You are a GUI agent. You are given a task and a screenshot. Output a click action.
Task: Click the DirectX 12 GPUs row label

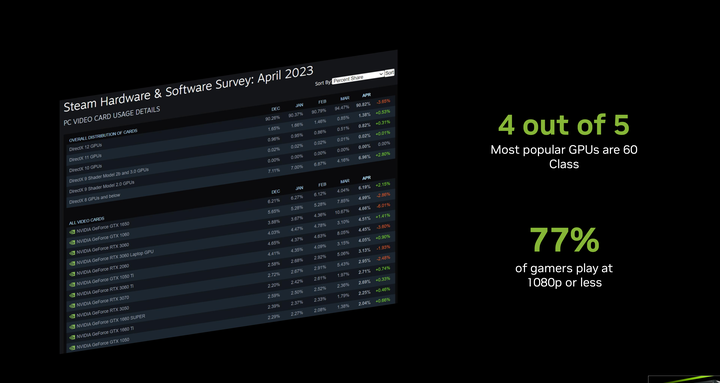click(x=85, y=146)
